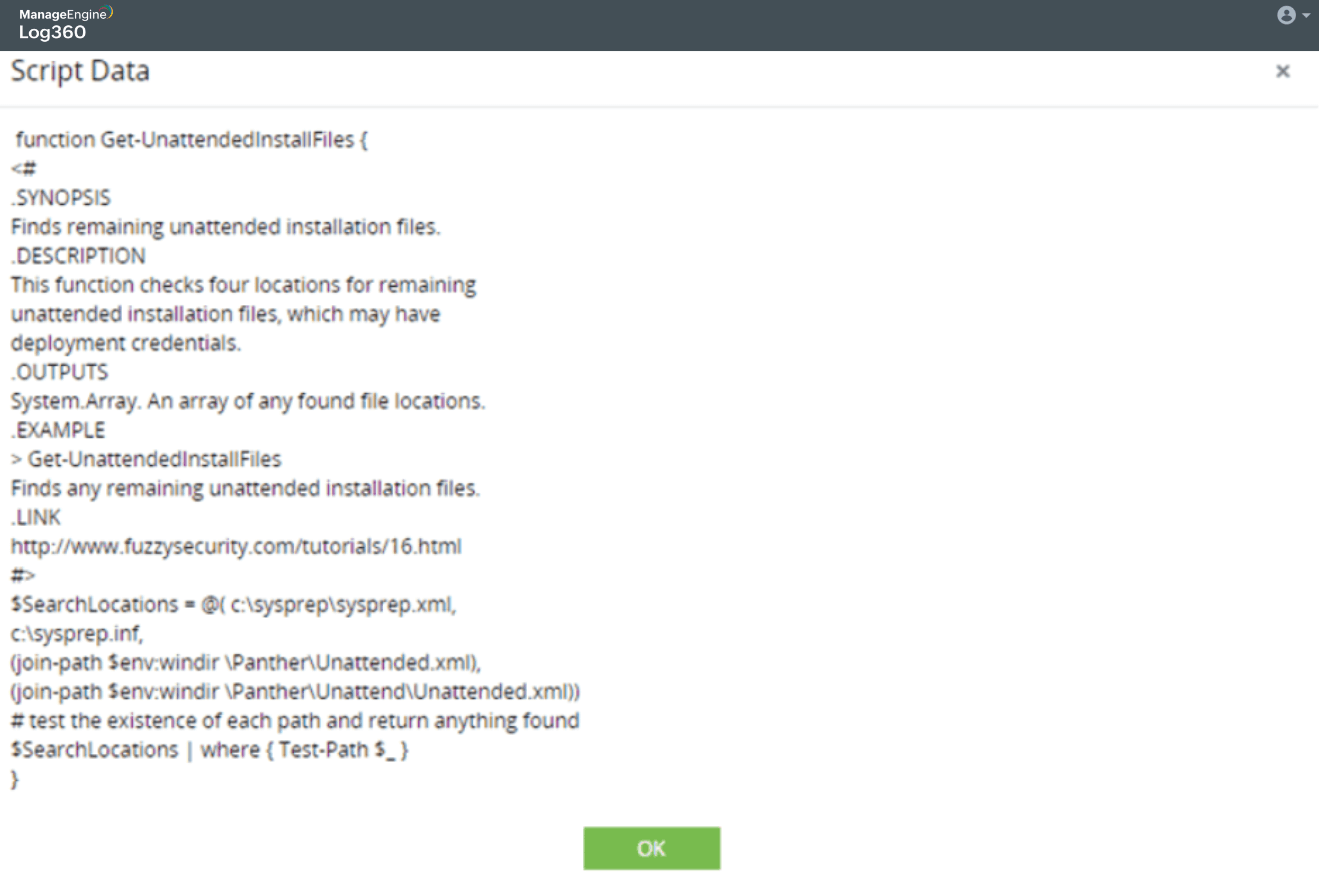Click the where { Test-Path $_ } line

pyautogui.click(x=210, y=750)
